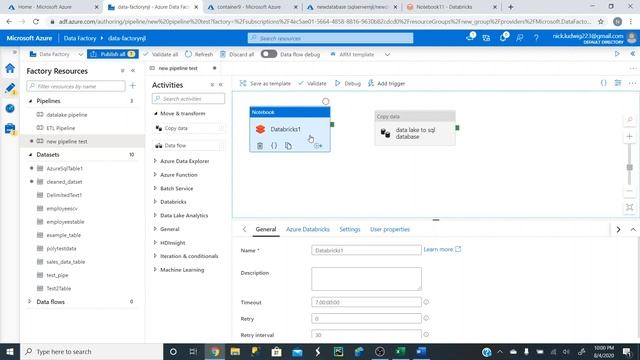Viewport: 640px width, 360px height.
Task: Open pipeline code view braces icon
Action: [x=603, y=83]
